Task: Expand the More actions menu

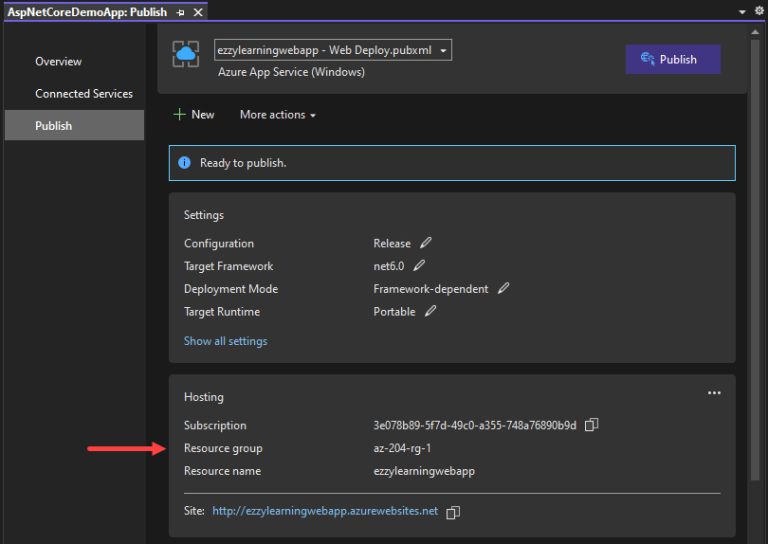Action: (x=277, y=115)
